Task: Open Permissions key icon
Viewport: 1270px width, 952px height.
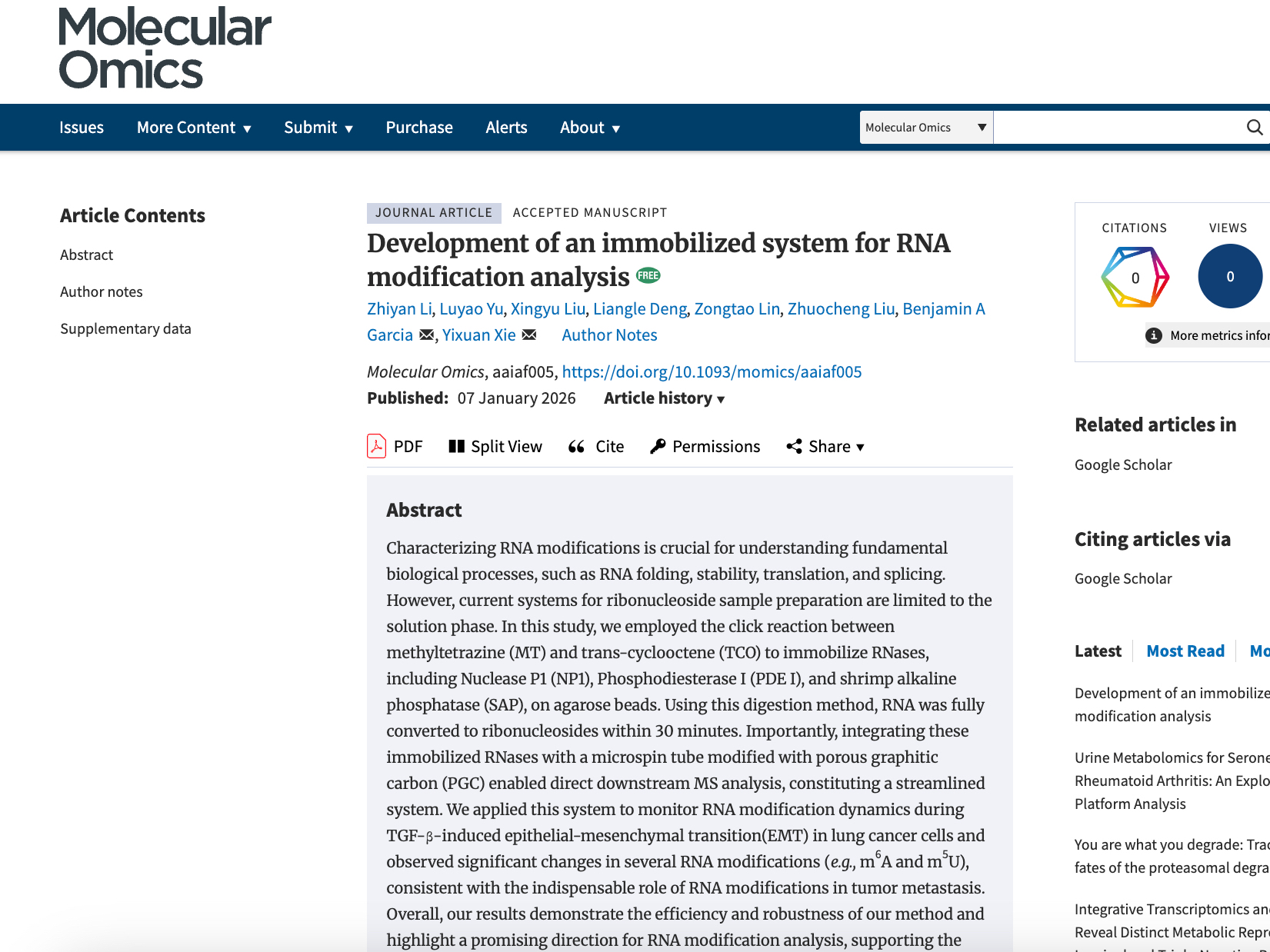Action: tap(658, 447)
